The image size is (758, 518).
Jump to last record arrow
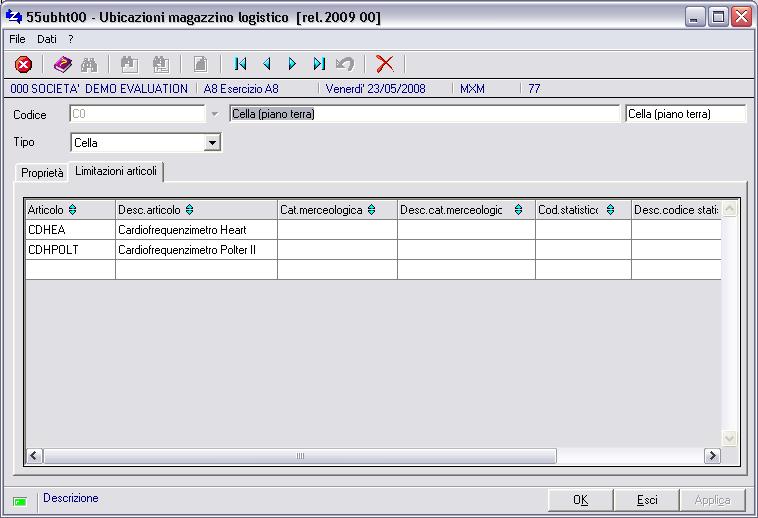(x=319, y=64)
